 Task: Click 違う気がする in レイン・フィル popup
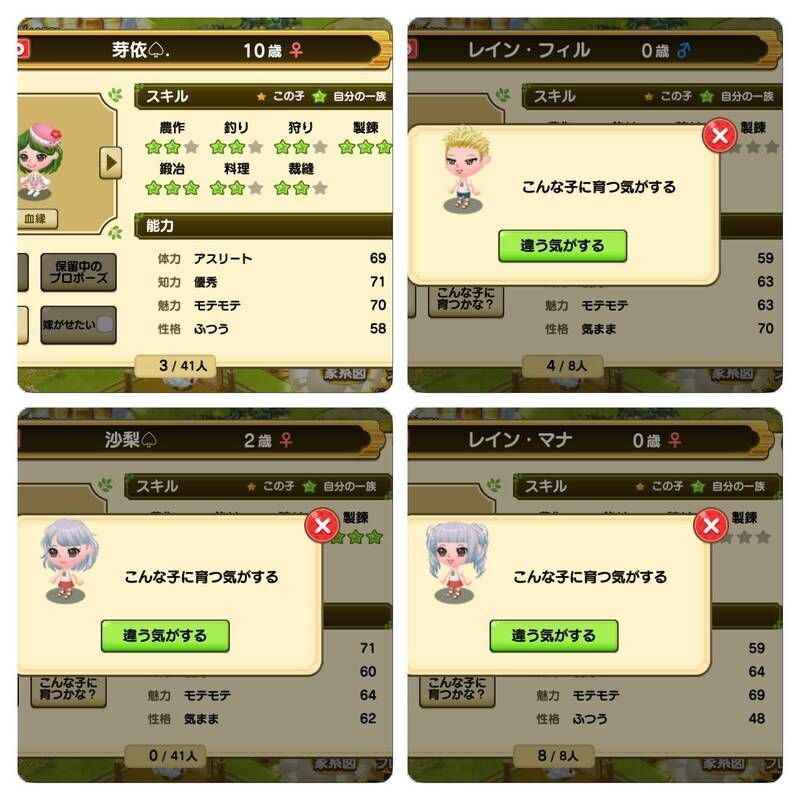pyautogui.click(x=562, y=246)
